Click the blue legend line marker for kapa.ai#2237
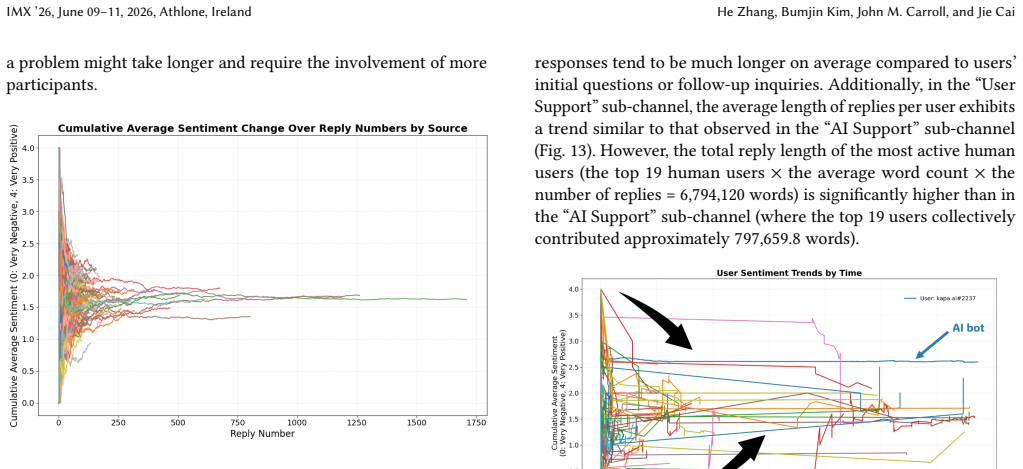The width and height of the screenshot is (1023, 469). tap(911, 298)
